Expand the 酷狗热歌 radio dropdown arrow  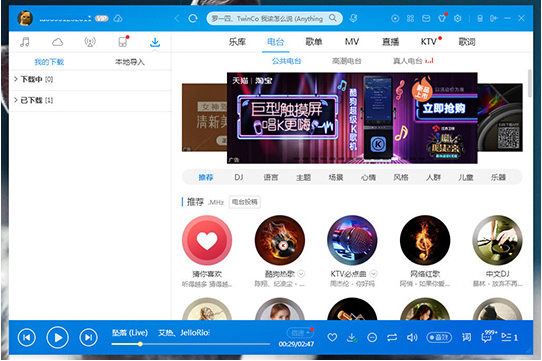pos(301,274)
